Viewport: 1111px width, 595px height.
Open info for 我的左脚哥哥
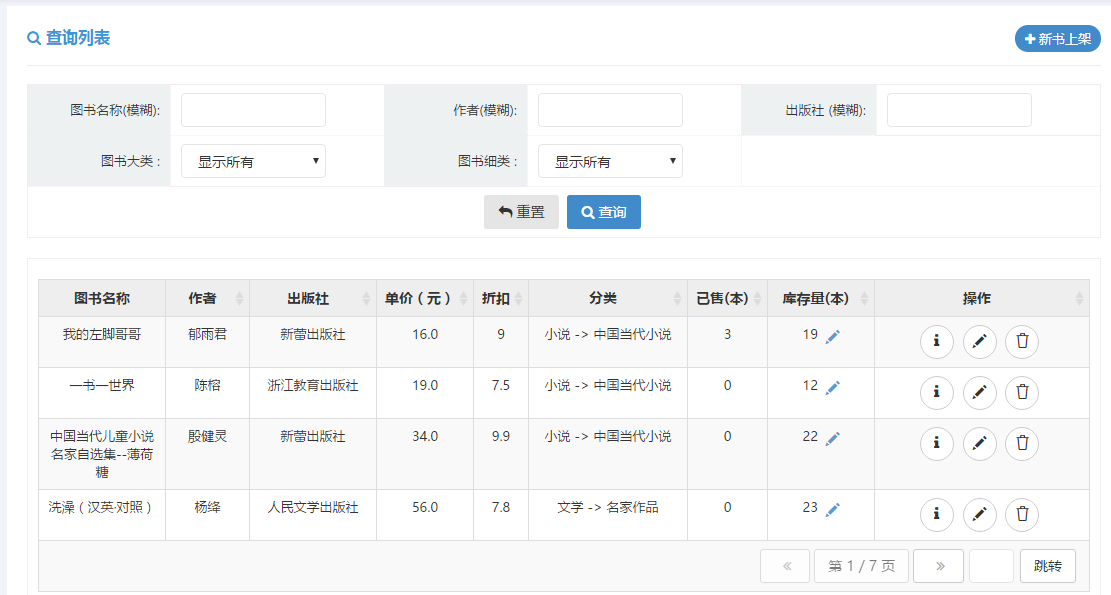click(x=937, y=341)
